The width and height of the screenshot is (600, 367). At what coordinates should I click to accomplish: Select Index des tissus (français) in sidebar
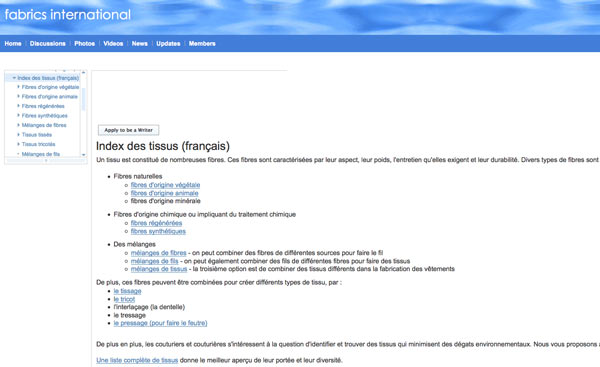click(x=48, y=78)
